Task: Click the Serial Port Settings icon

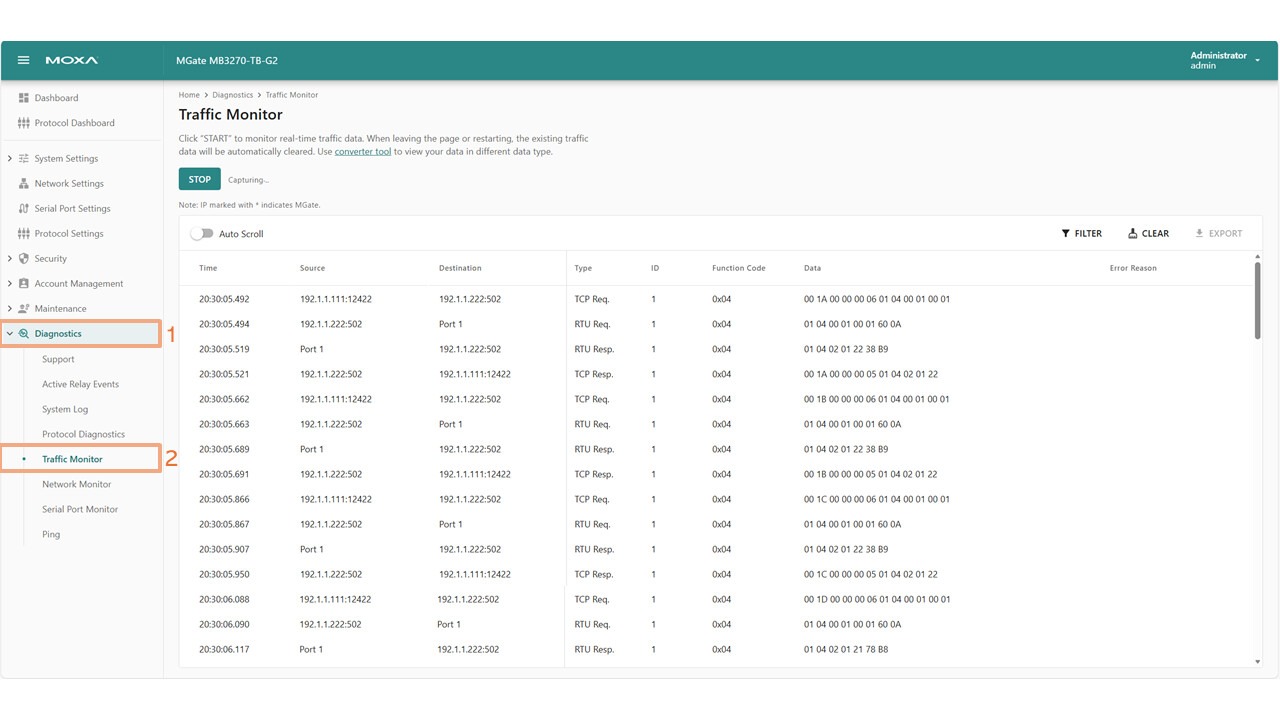Action: point(24,209)
